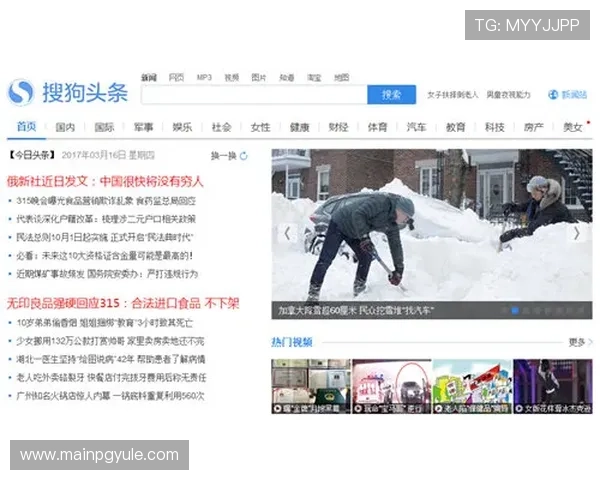Select the 图片 search category

coord(259,77)
